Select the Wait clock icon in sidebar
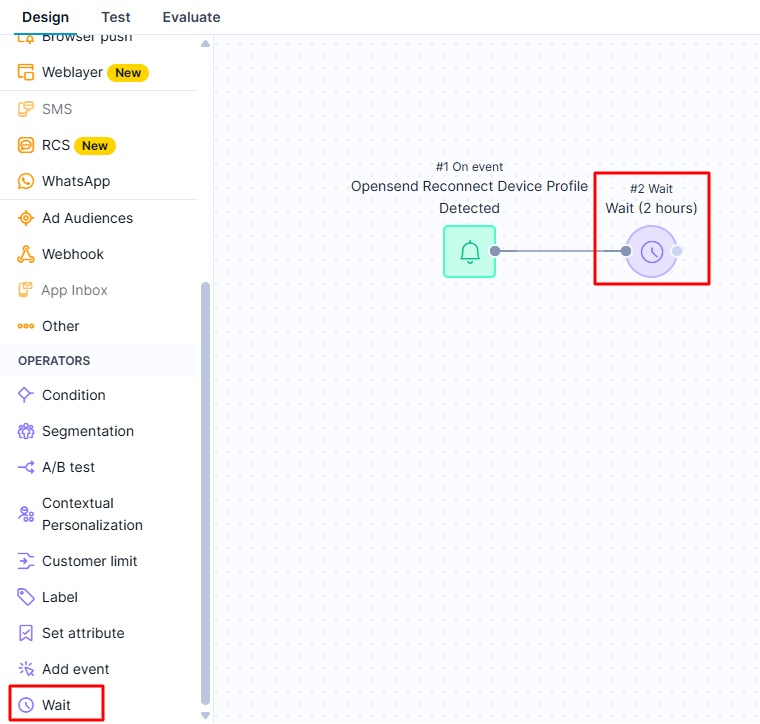The height and width of the screenshot is (724, 760). pyautogui.click(x=26, y=705)
